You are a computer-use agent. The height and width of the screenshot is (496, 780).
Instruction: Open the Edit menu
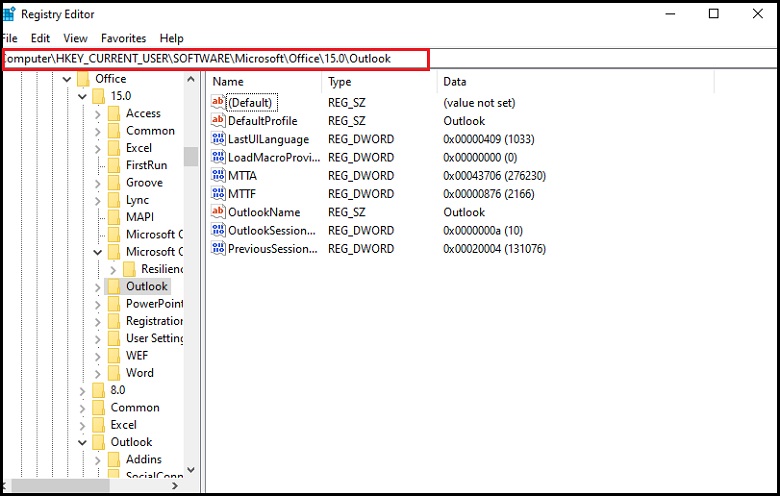(x=40, y=38)
